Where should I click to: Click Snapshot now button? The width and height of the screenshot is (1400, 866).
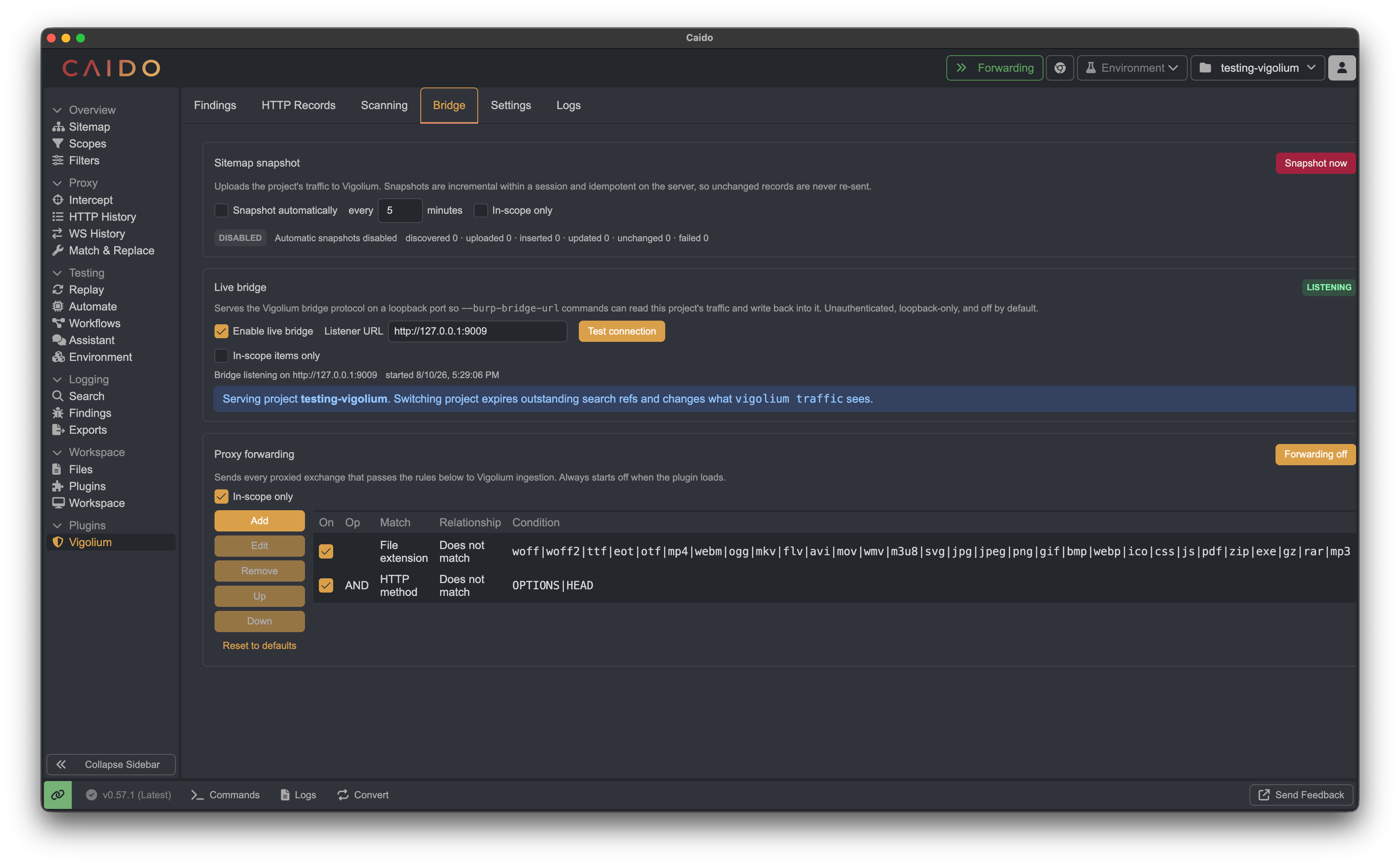coord(1315,163)
